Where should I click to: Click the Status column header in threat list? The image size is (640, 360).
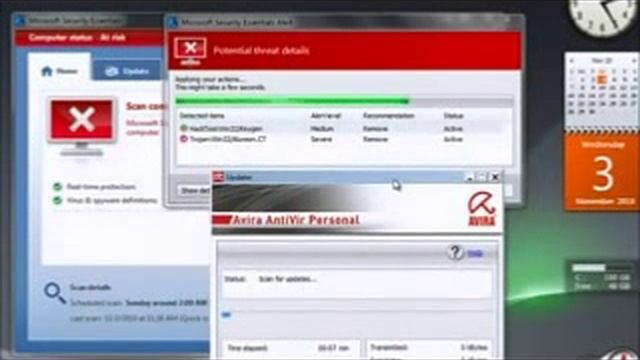tap(453, 116)
